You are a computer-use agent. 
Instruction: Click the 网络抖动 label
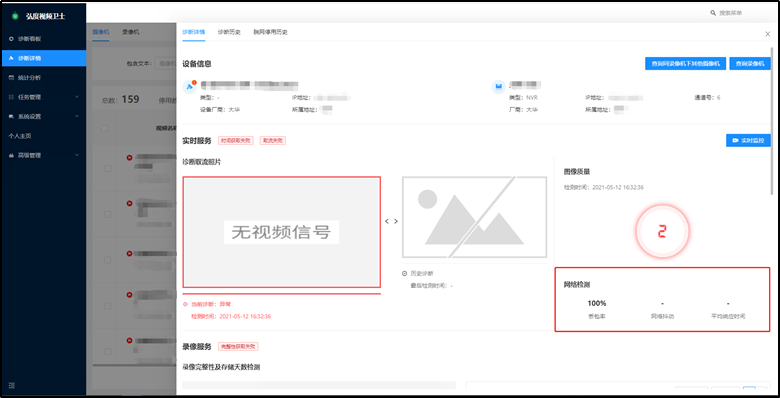point(662,316)
